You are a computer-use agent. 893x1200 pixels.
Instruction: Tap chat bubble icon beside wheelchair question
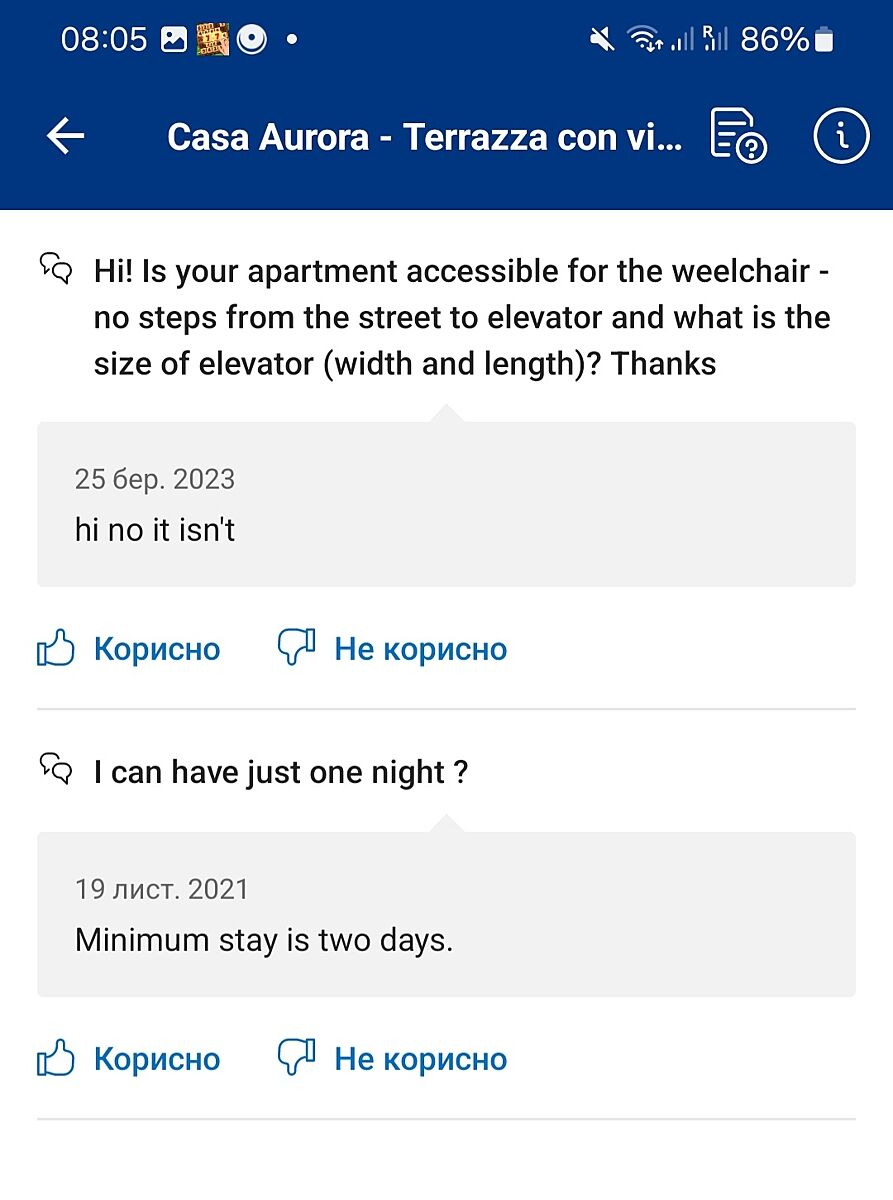[x=56, y=268]
